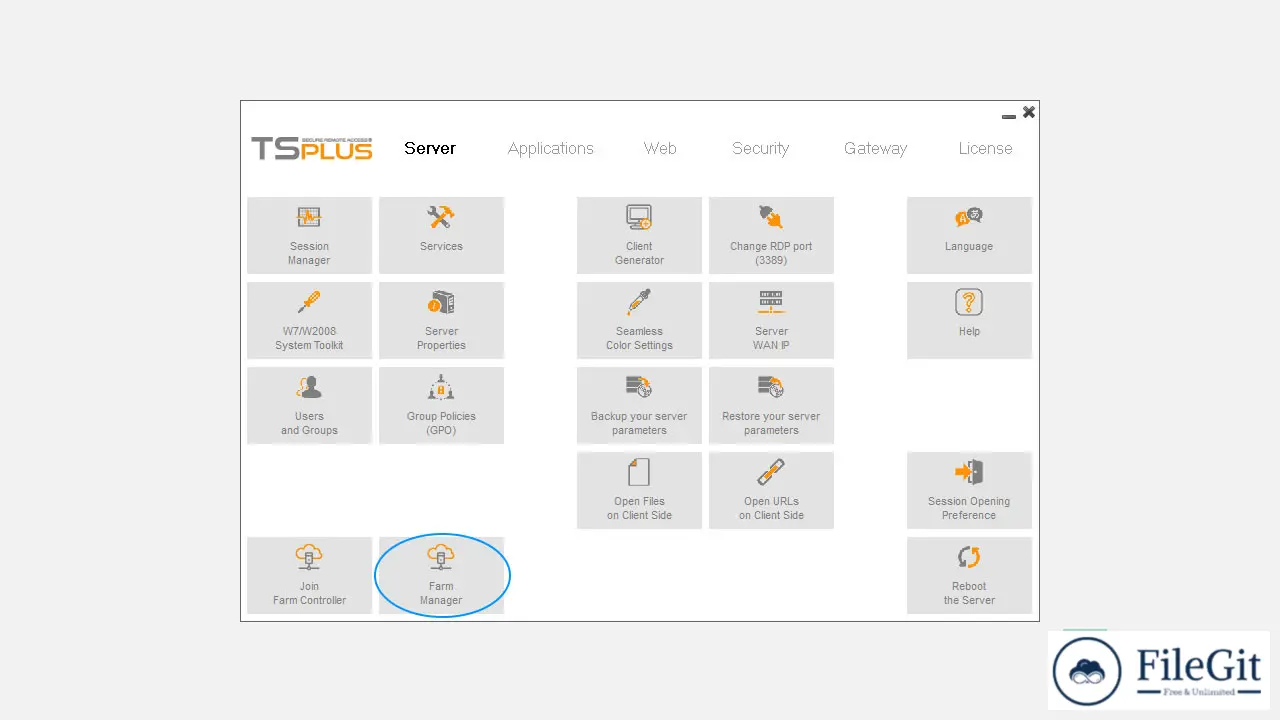Select the Server tab

430,148
